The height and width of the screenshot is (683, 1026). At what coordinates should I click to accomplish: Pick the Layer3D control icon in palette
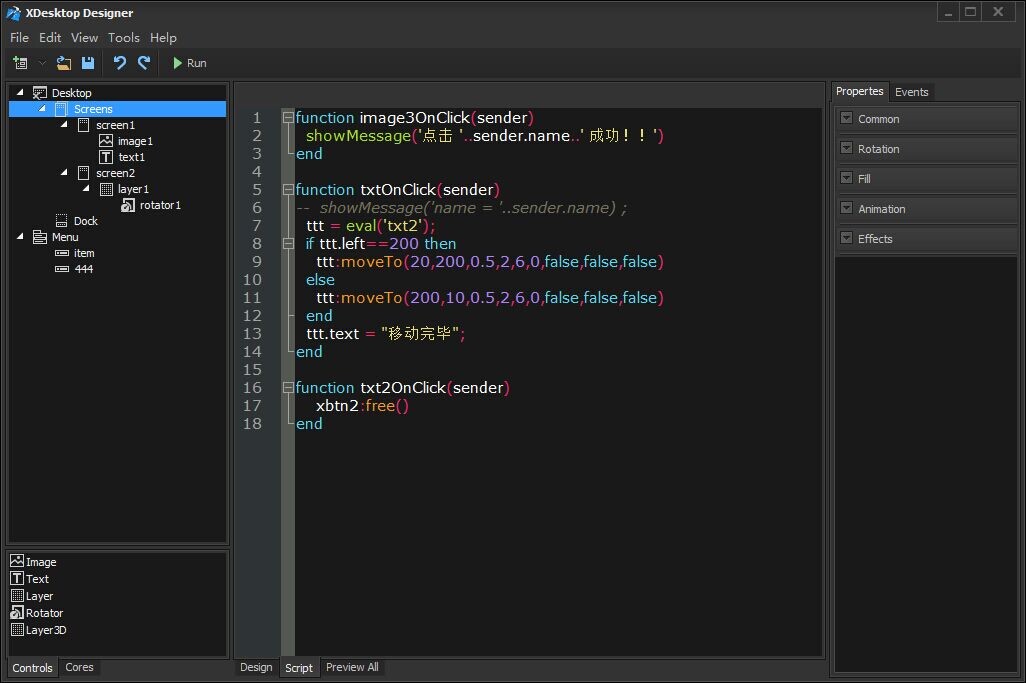[17, 629]
